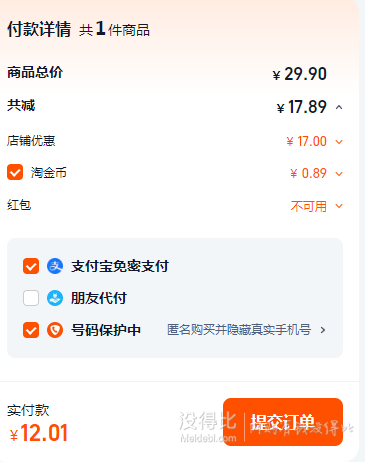Screen dimensions: 365x462
Task: Expand the 淘金币 ¥0.89 chevron
Action: pos(339,174)
